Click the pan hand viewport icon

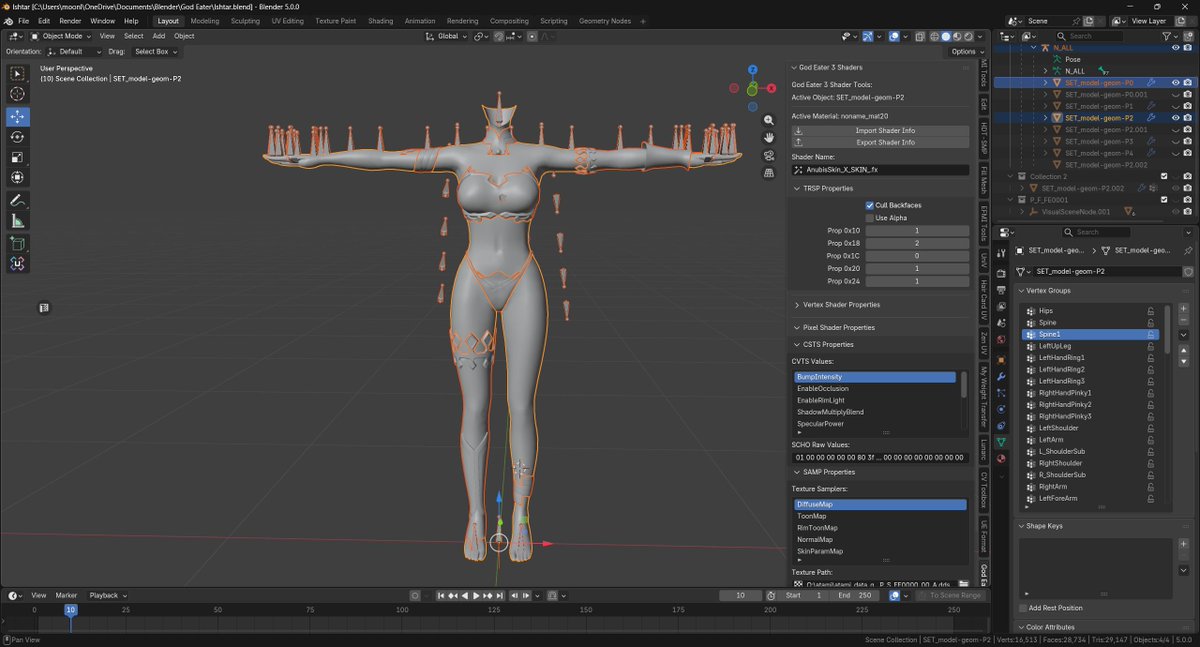(769, 138)
